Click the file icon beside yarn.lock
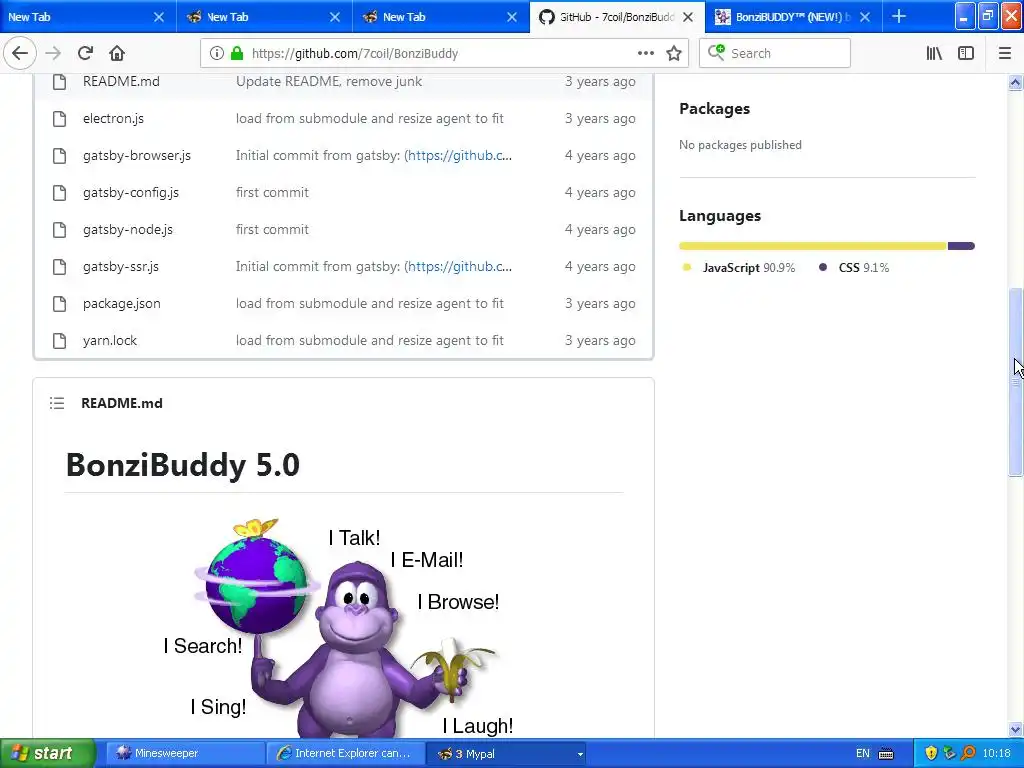 (59, 340)
